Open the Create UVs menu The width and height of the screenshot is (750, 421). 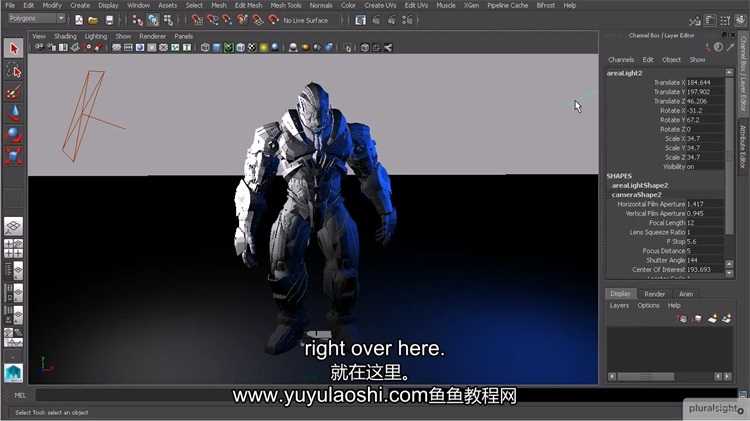380,5
